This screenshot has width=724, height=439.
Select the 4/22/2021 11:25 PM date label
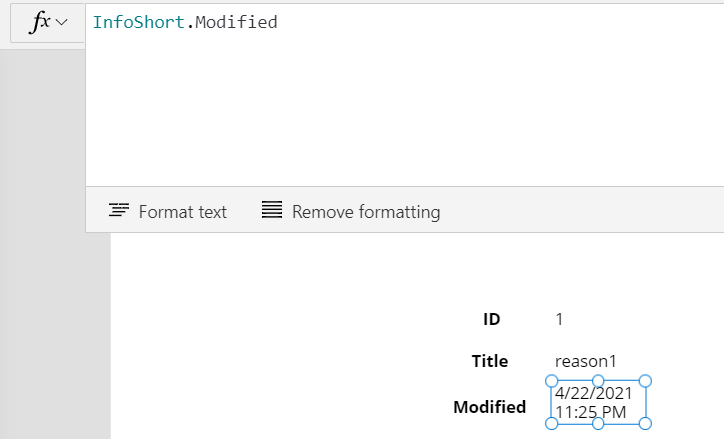[x=598, y=403]
